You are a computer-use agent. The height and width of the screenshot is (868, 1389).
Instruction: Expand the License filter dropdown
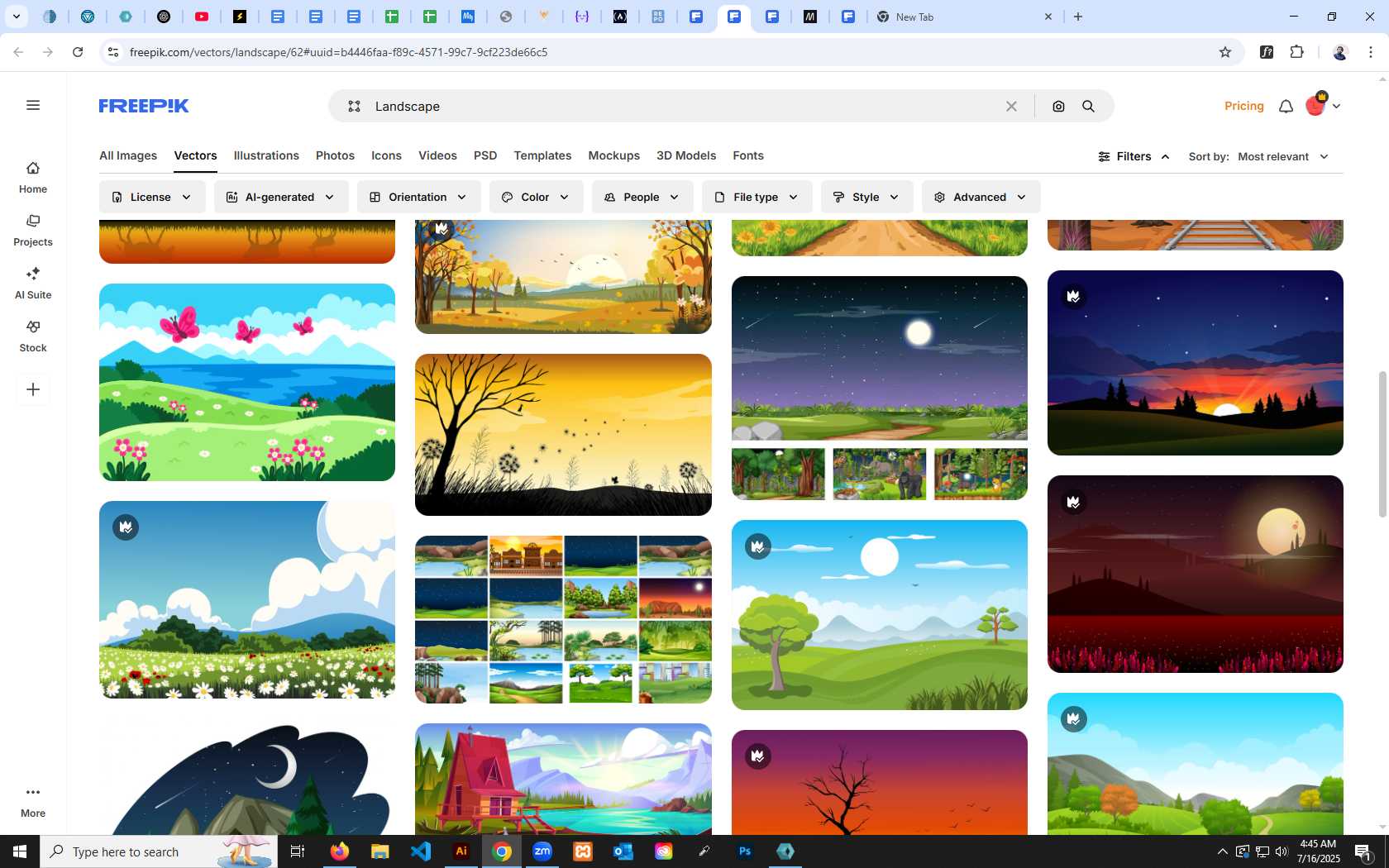(x=152, y=197)
